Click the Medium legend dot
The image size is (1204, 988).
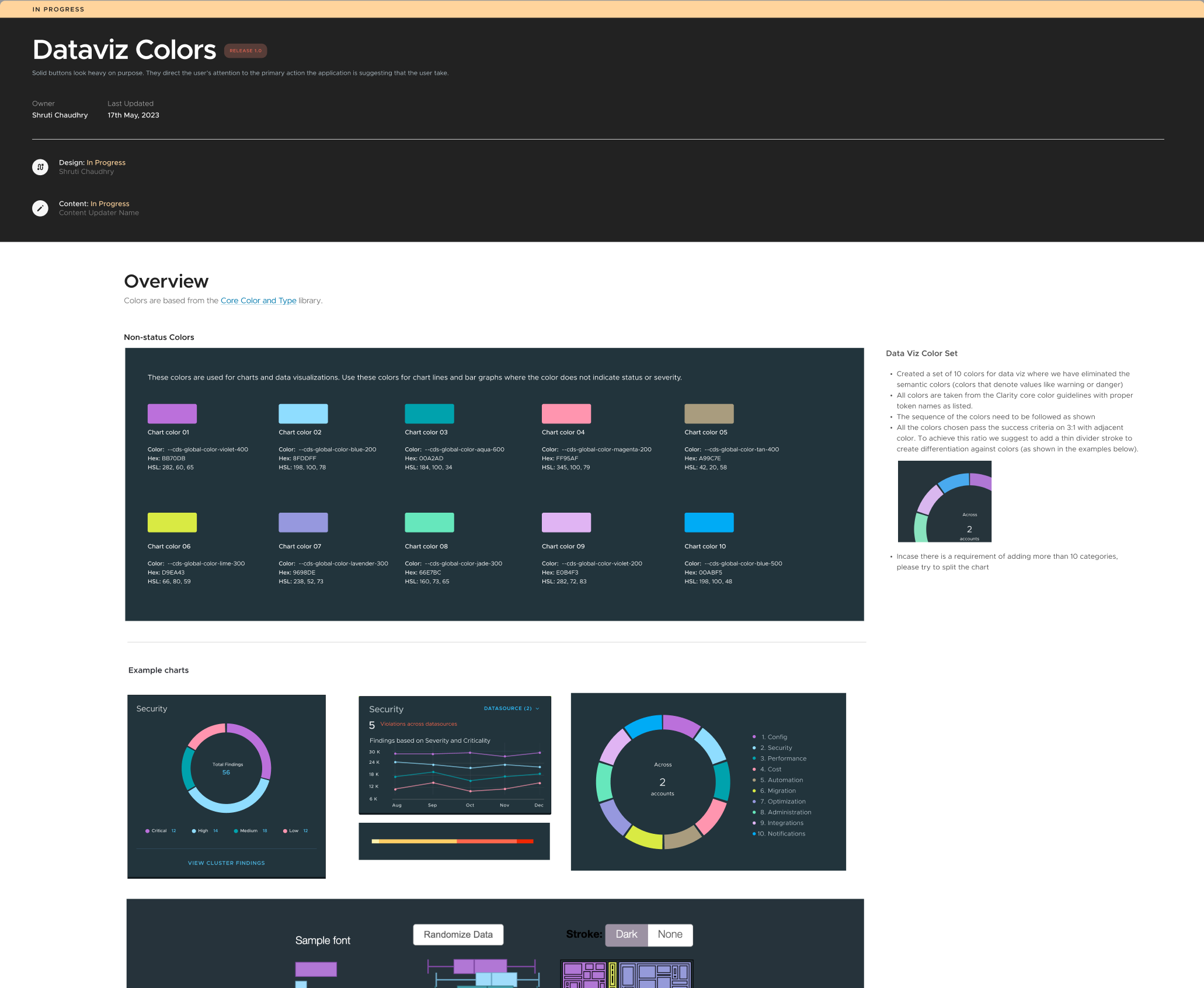point(236,831)
